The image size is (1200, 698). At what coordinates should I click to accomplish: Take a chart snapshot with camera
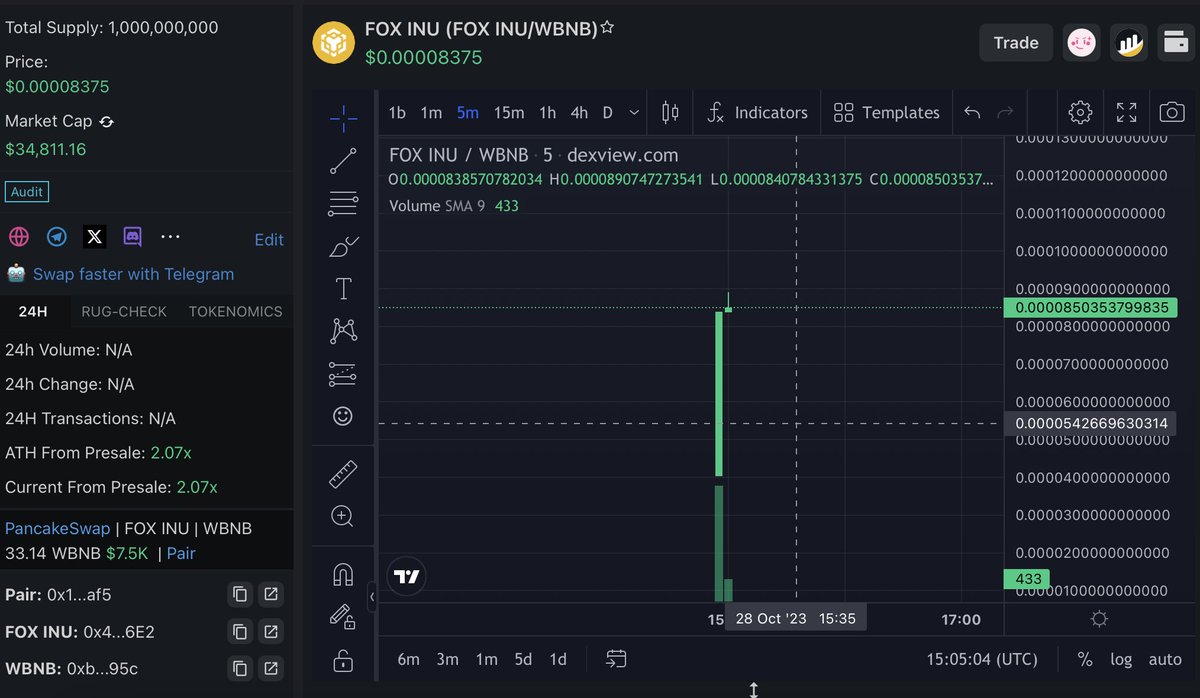tap(1172, 112)
